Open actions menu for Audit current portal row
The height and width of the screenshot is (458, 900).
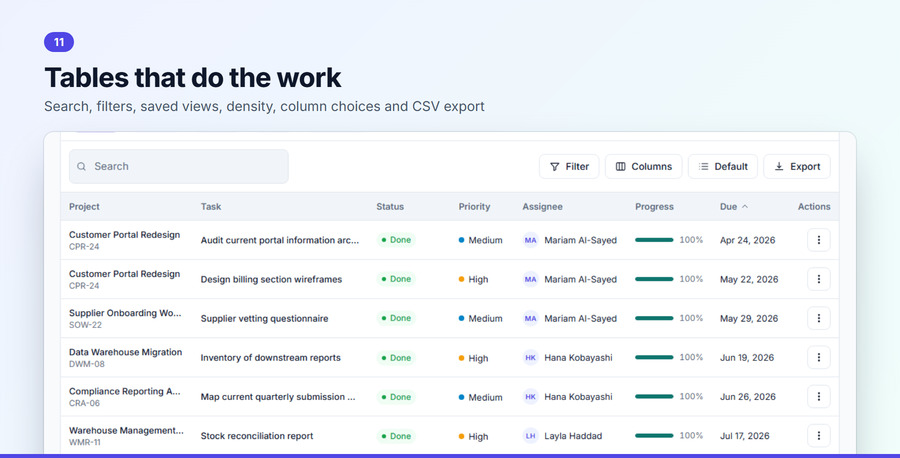click(x=818, y=240)
